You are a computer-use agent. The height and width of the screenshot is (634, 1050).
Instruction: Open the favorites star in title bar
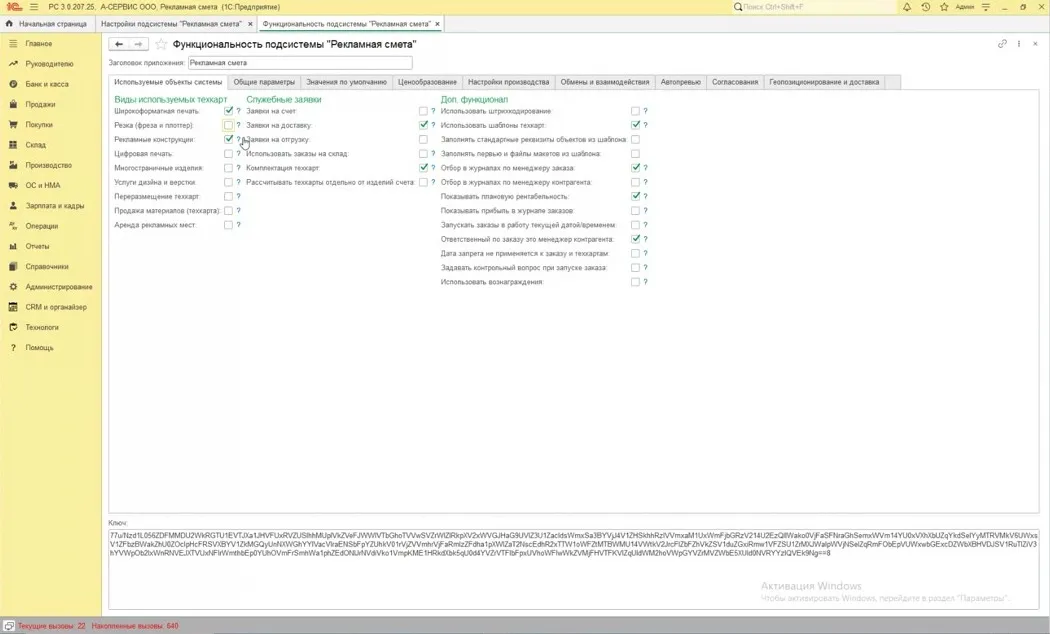(944, 7)
